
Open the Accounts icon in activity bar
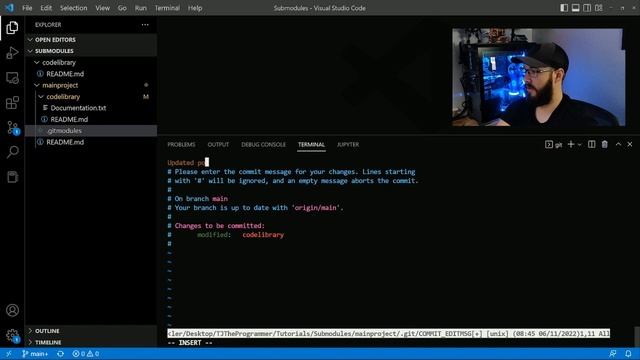tap(12, 310)
